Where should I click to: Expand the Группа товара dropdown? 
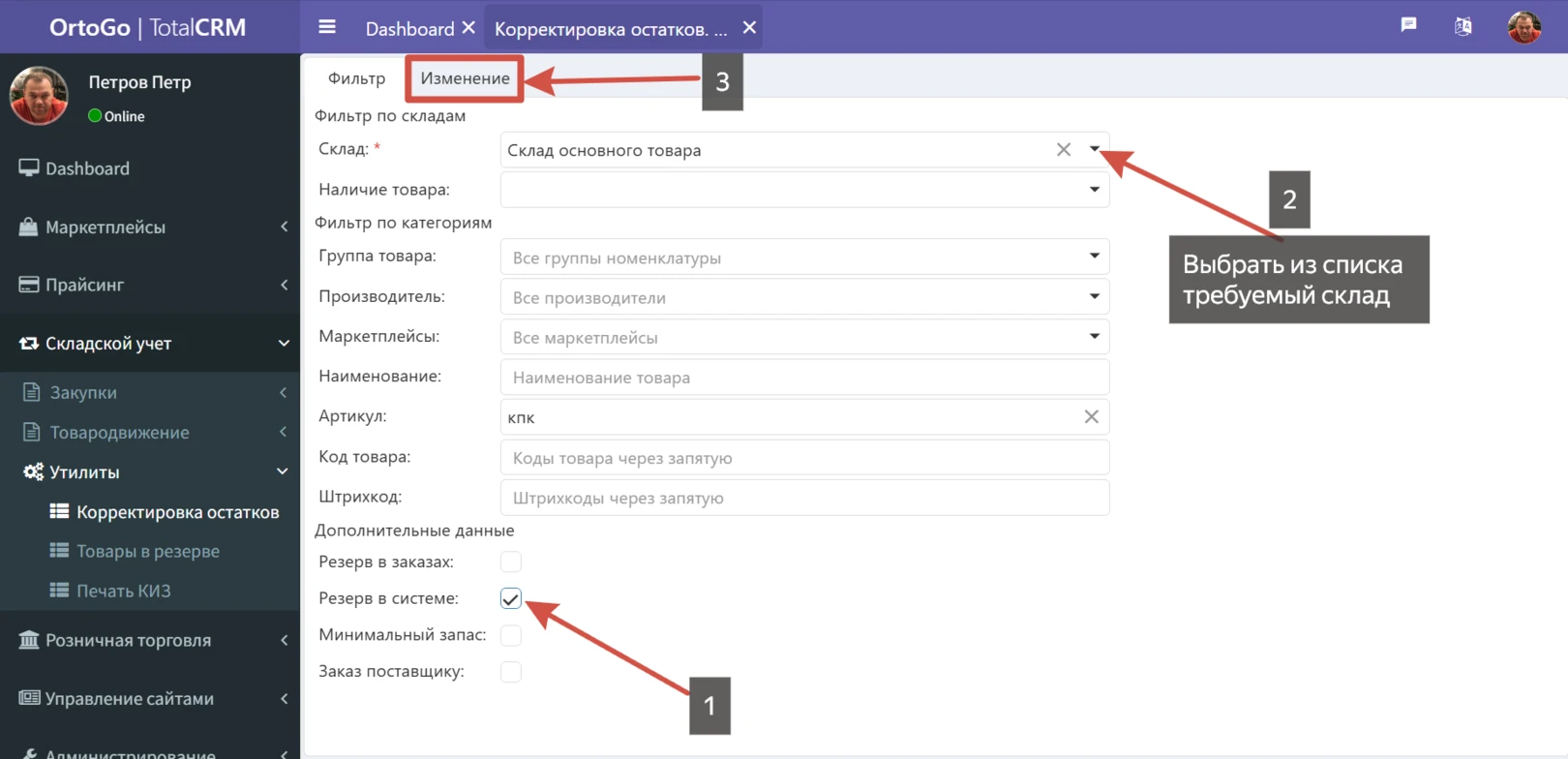pyautogui.click(x=803, y=258)
